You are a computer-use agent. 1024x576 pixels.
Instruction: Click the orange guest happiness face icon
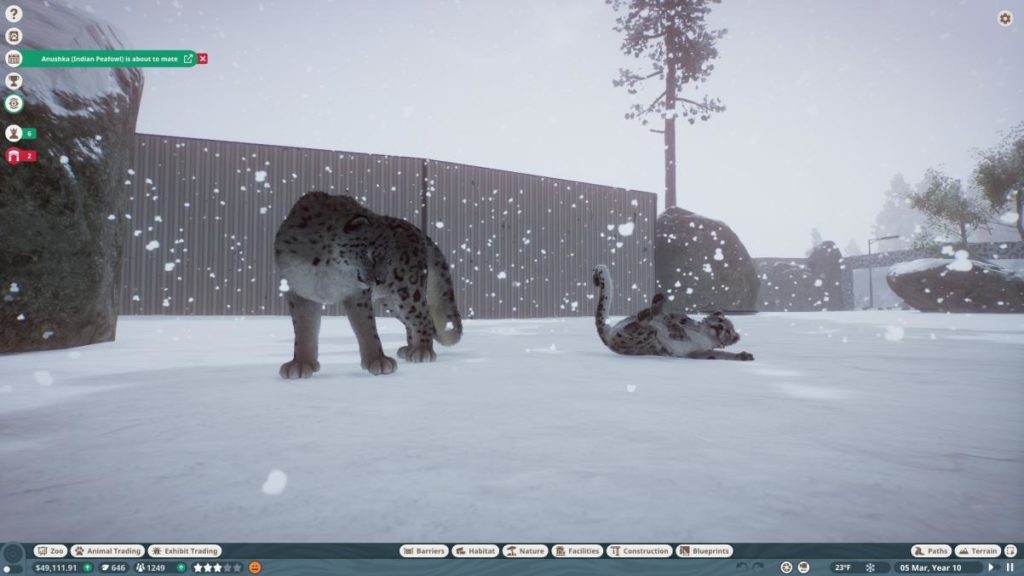click(255, 568)
